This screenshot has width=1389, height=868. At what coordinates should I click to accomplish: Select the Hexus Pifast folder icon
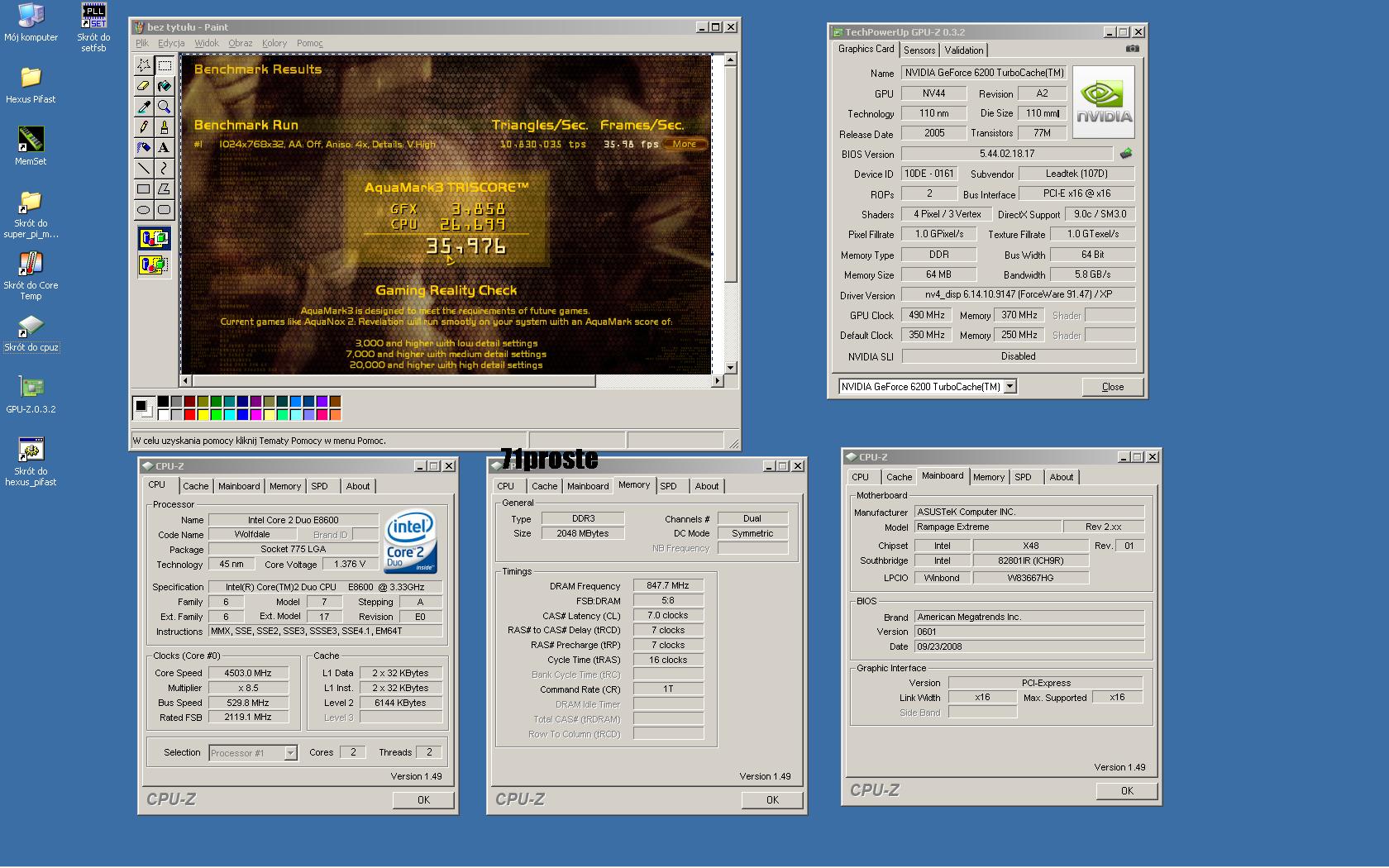tap(31, 85)
